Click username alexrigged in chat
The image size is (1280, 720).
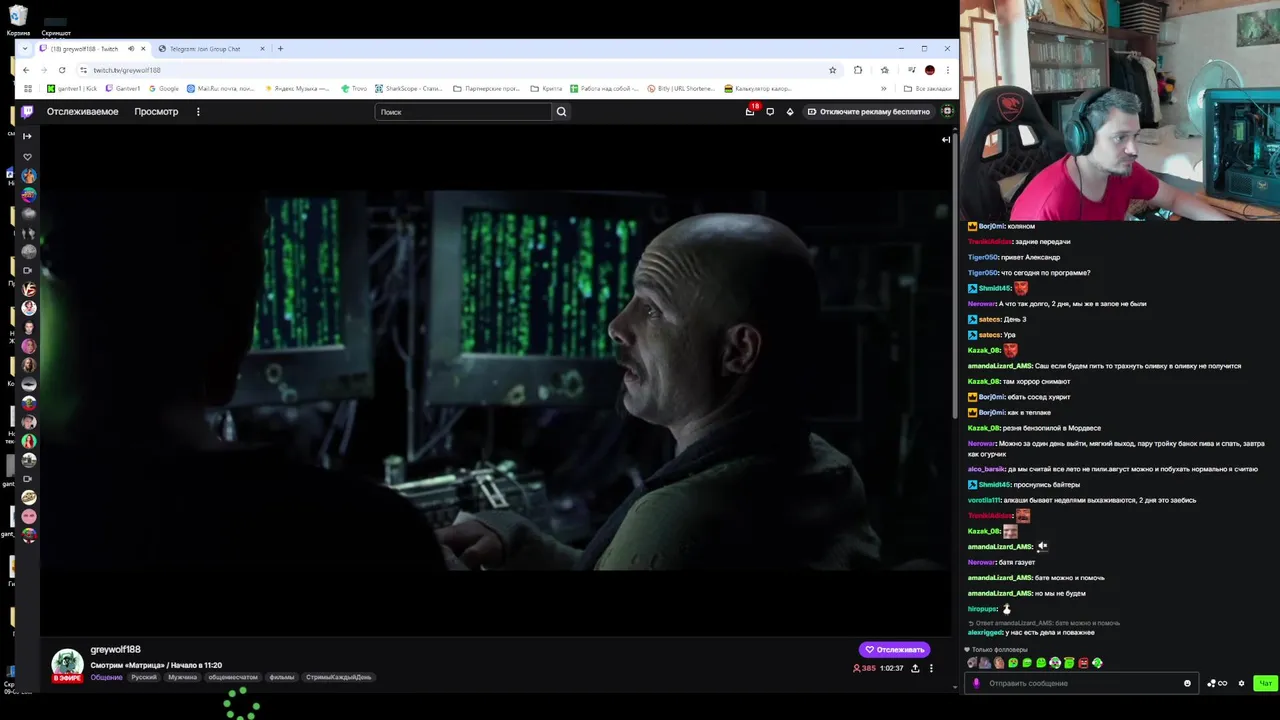pos(985,633)
